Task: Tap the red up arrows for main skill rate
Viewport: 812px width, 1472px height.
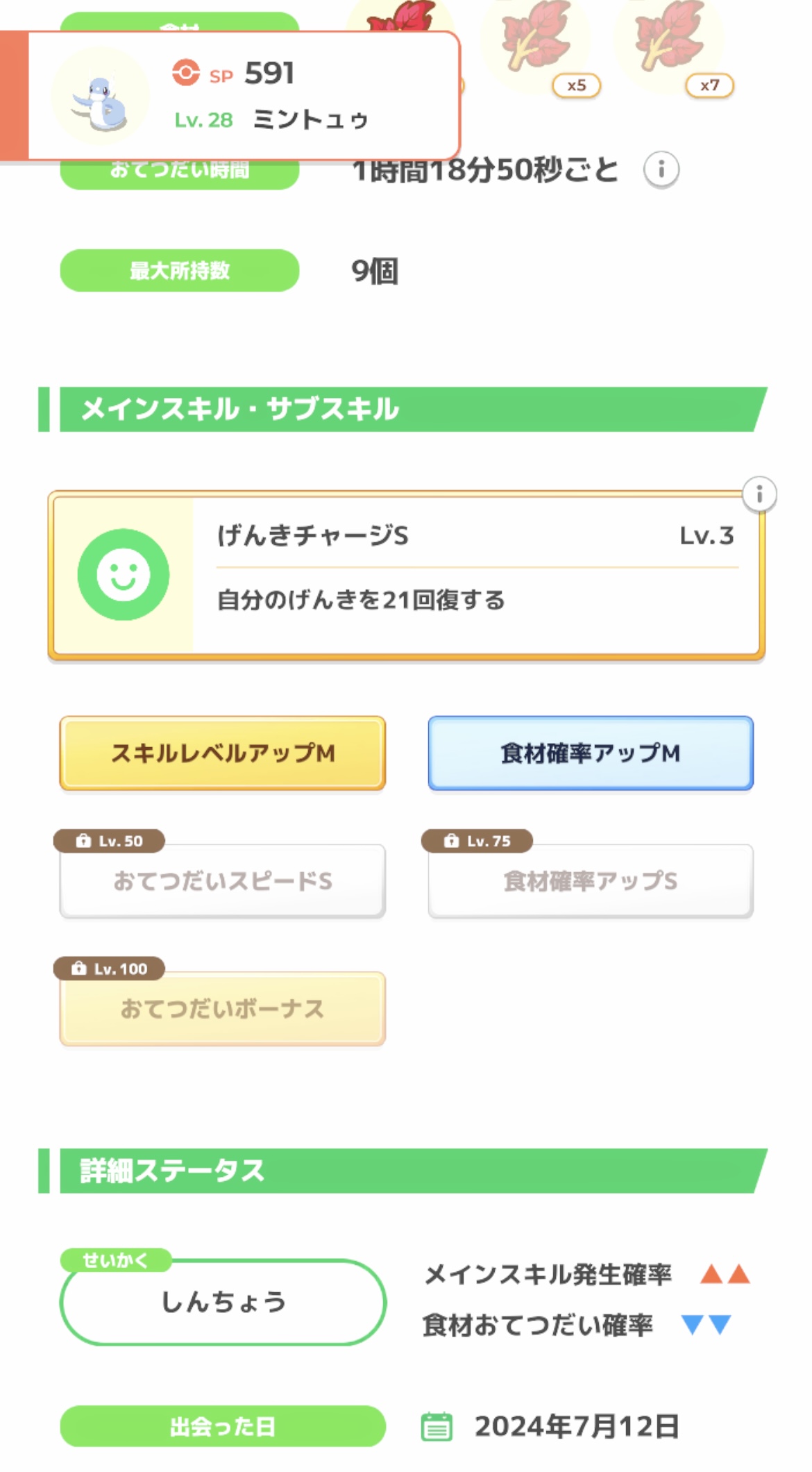Action: [725, 1274]
